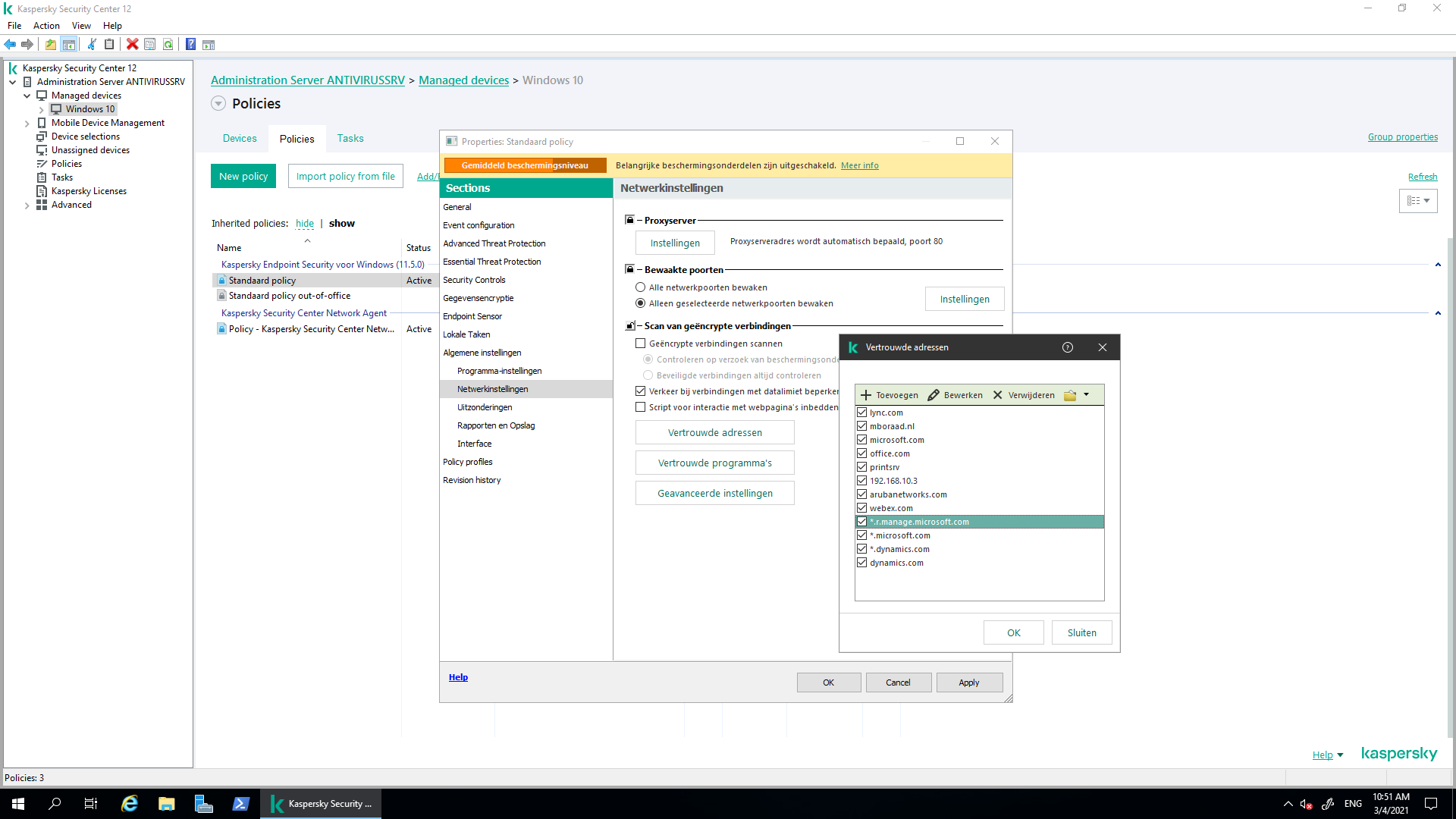Click the blue Back arrow icon
The height and width of the screenshot is (819, 1456).
pyautogui.click(x=10, y=45)
